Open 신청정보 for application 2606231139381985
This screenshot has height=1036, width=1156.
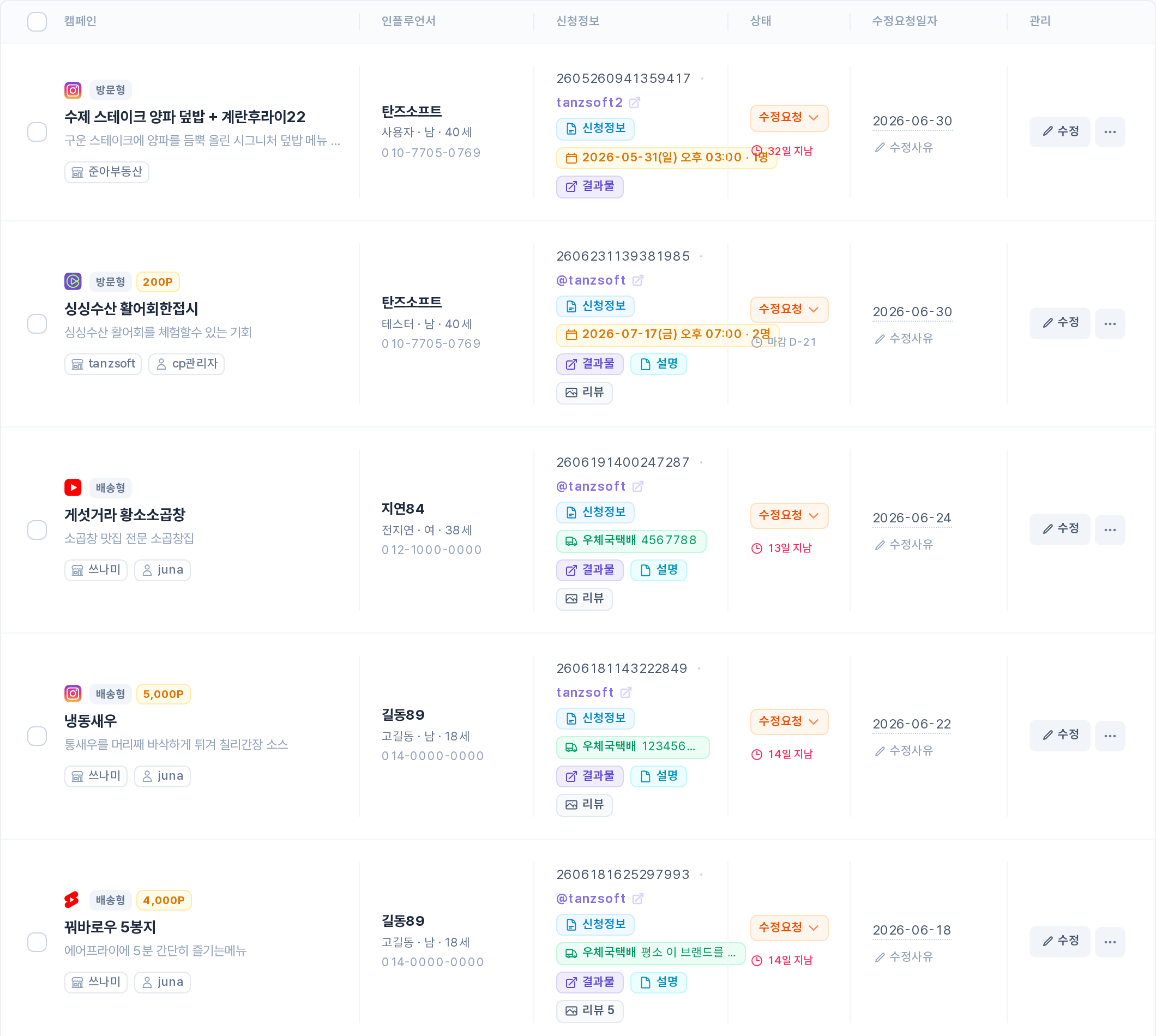click(x=595, y=306)
